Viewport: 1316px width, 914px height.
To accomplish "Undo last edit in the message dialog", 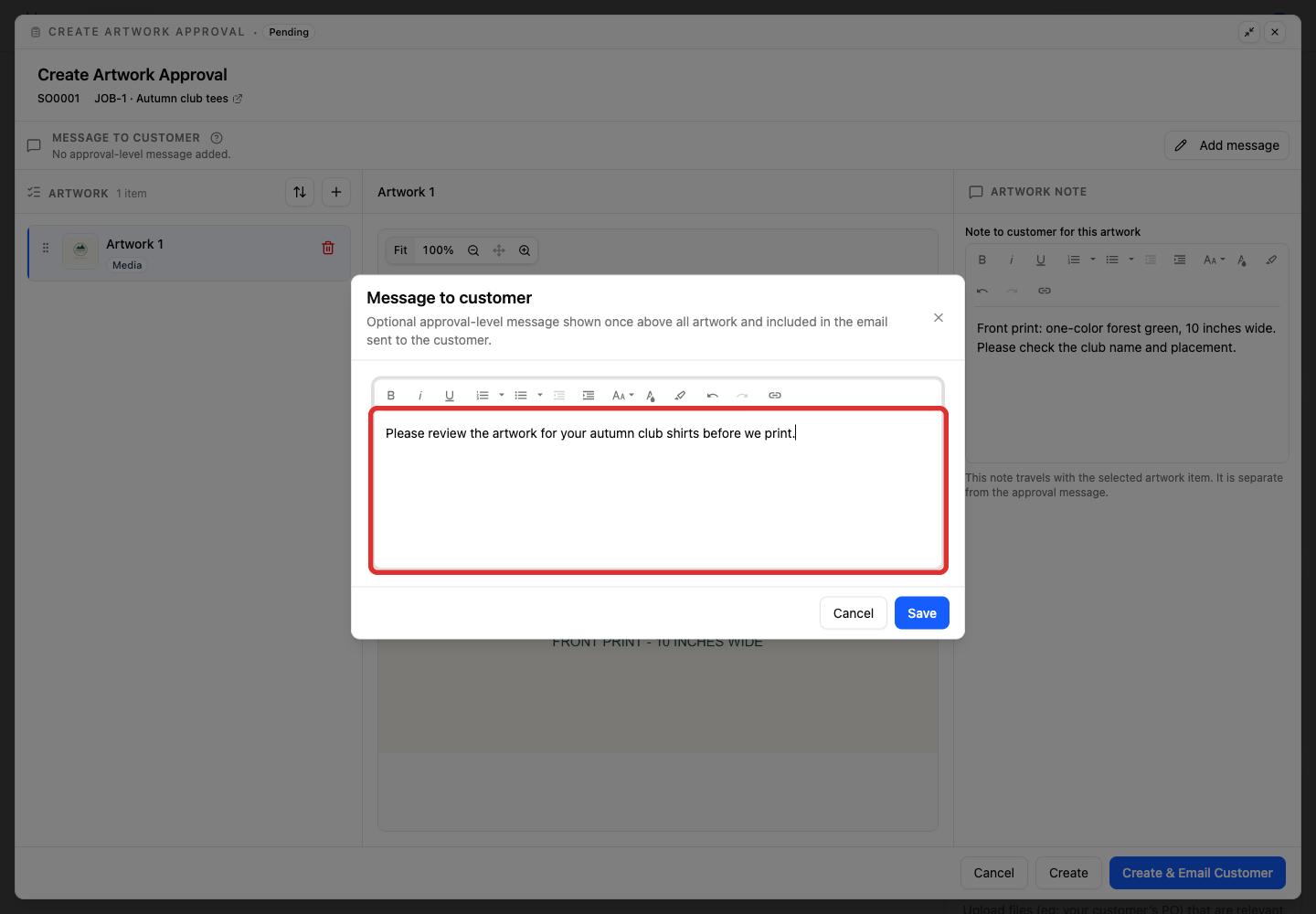I will pos(713,396).
